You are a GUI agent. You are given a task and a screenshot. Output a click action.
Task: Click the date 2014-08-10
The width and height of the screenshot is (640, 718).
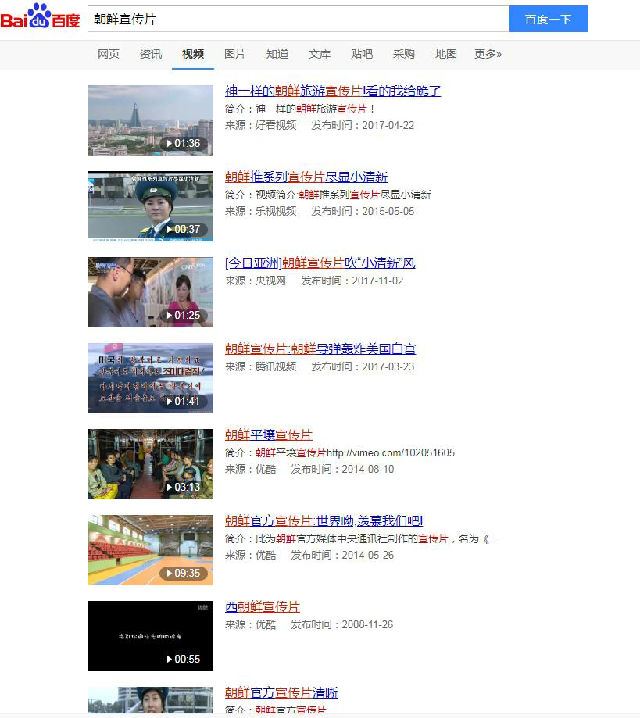[x=368, y=469]
